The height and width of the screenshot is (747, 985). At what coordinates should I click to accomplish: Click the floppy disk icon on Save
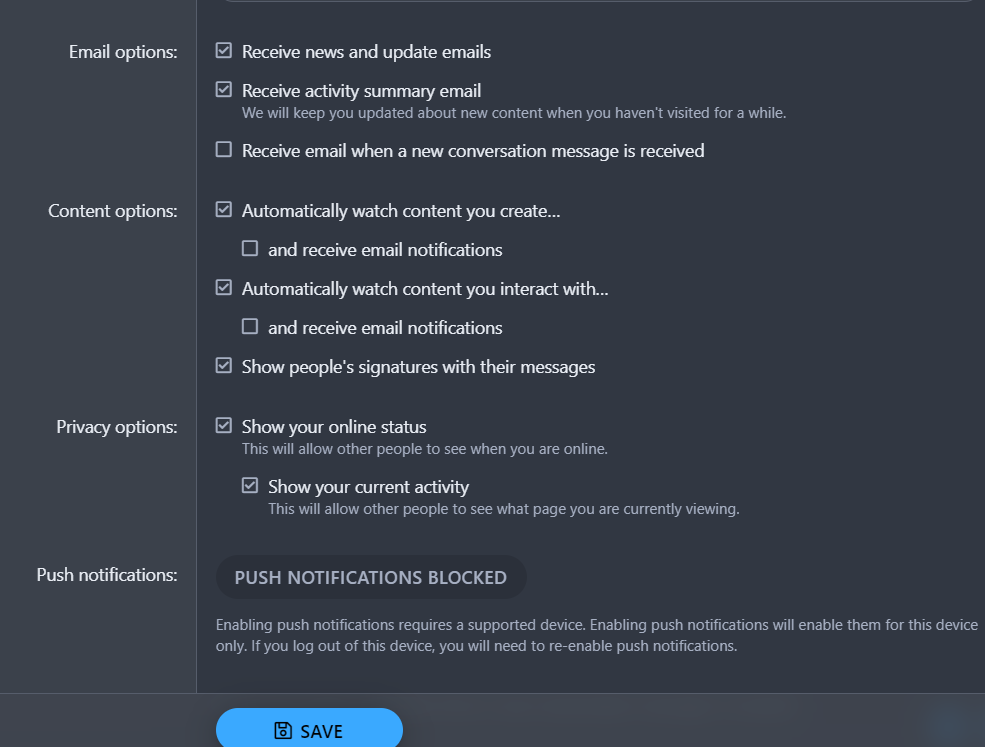coord(283,731)
